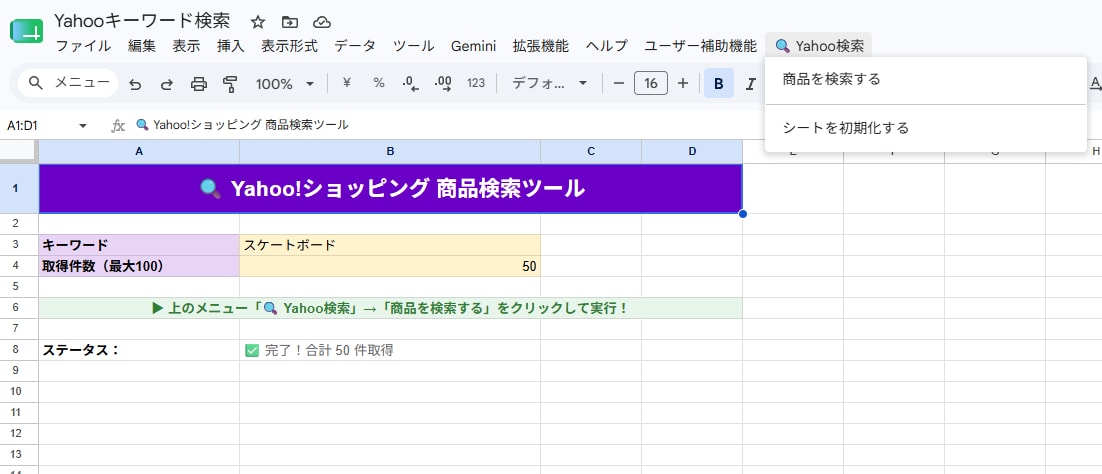Select column B header
Viewport: 1102px width, 474px height.
tap(390, 151)
